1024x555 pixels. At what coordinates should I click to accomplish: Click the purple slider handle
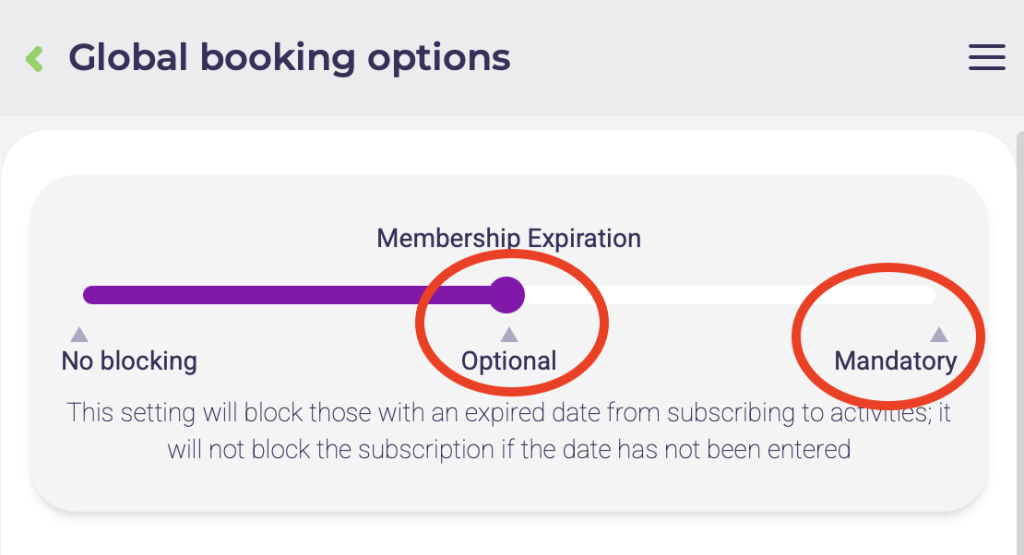[508, 294]
